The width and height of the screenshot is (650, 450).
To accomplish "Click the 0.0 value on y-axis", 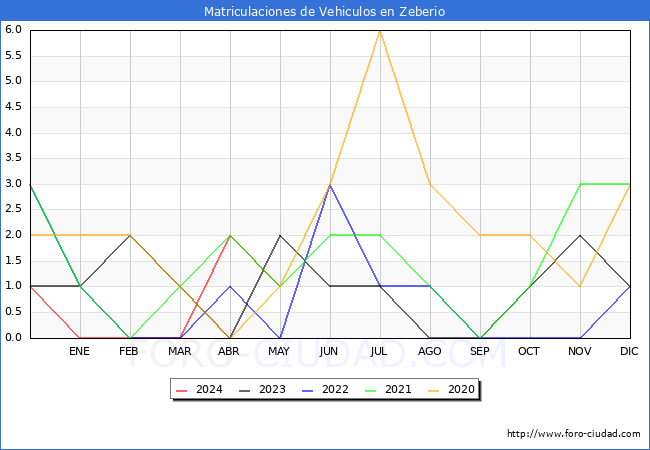I will (x=13, y=337).
